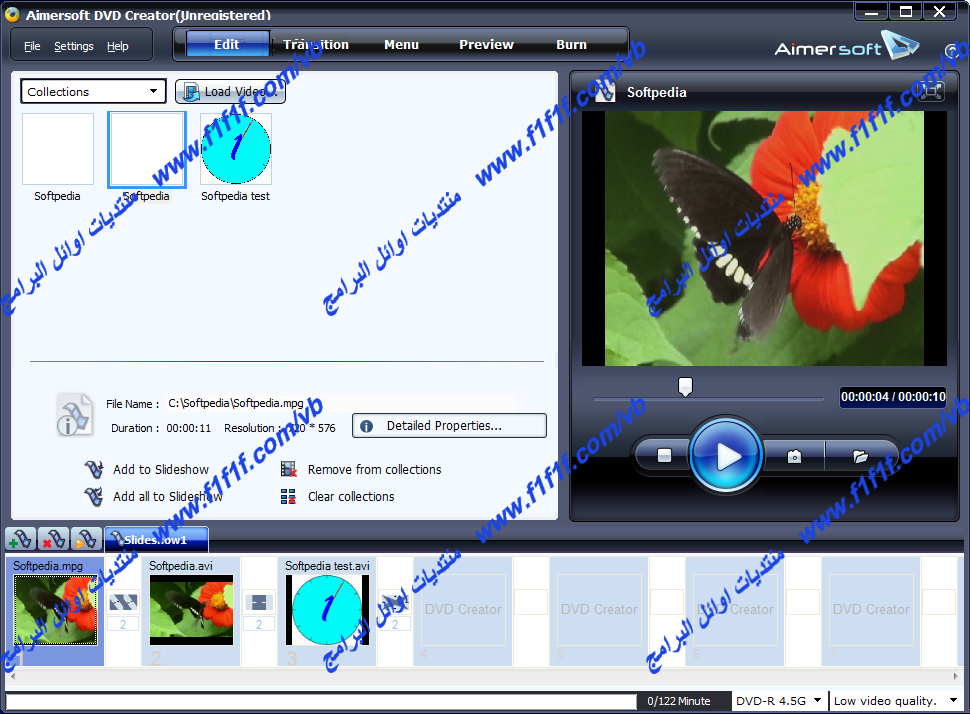Expand the Collections dropdown
The width and height of the screenshot is (970, 714).
pos(93,92)
